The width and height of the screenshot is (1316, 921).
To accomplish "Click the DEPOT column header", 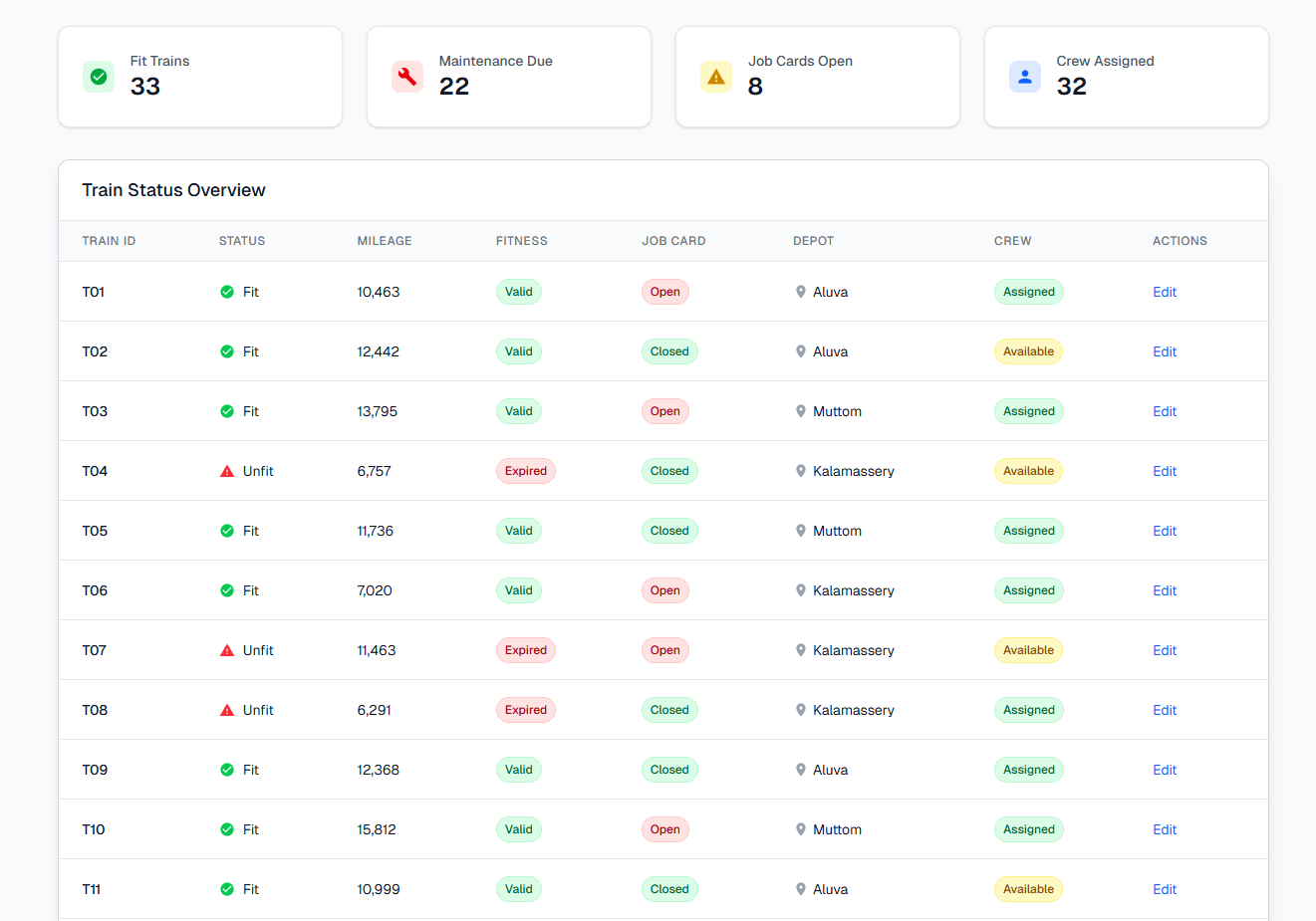I will [x=813, y=241].
